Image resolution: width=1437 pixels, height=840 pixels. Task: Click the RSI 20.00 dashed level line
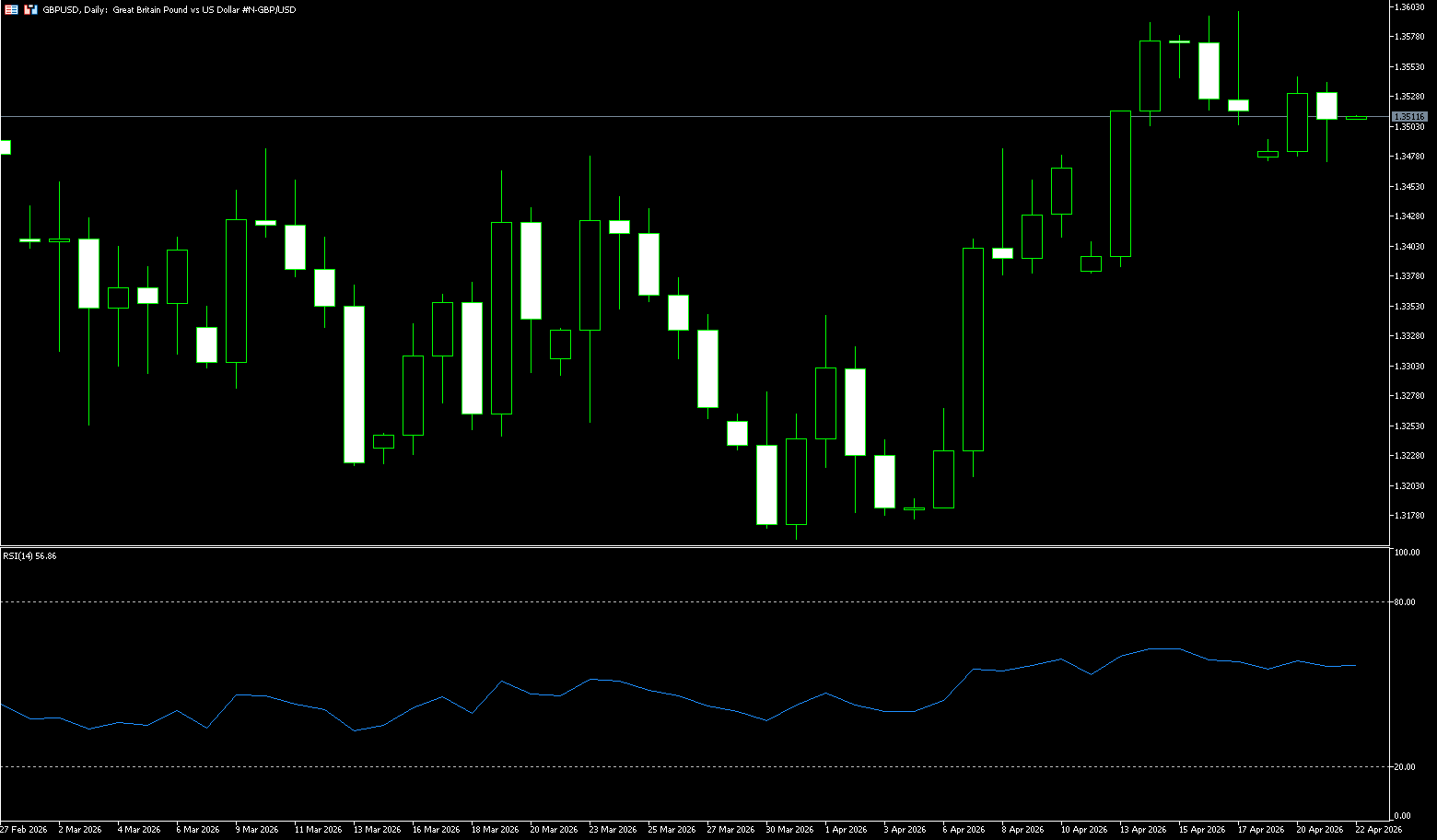coord(645,766)
